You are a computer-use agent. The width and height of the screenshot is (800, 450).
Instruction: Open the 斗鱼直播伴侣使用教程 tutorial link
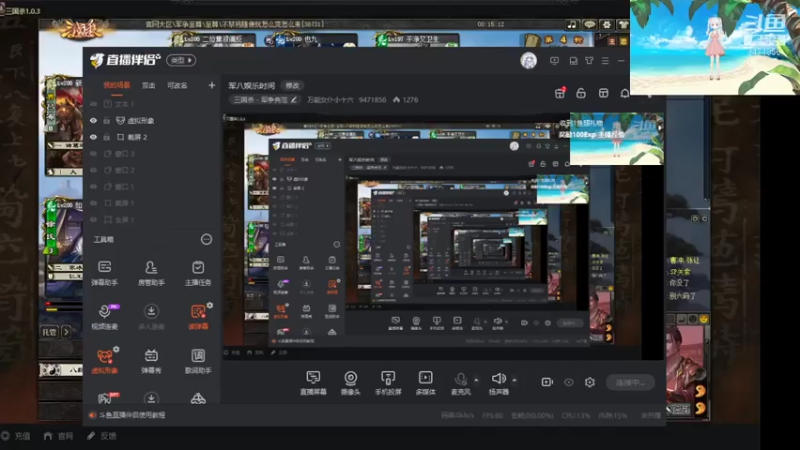pyautogui.click(x=132, y=415)
